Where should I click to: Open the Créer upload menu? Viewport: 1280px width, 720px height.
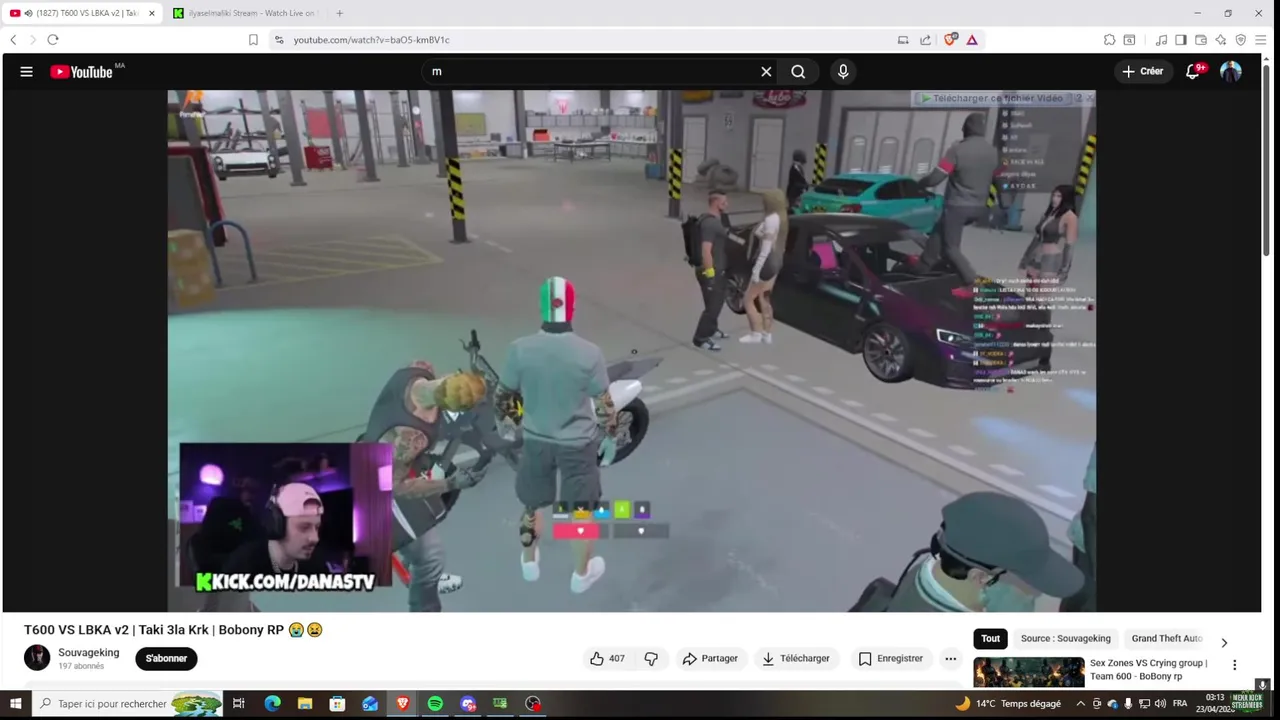point(1143,72)
